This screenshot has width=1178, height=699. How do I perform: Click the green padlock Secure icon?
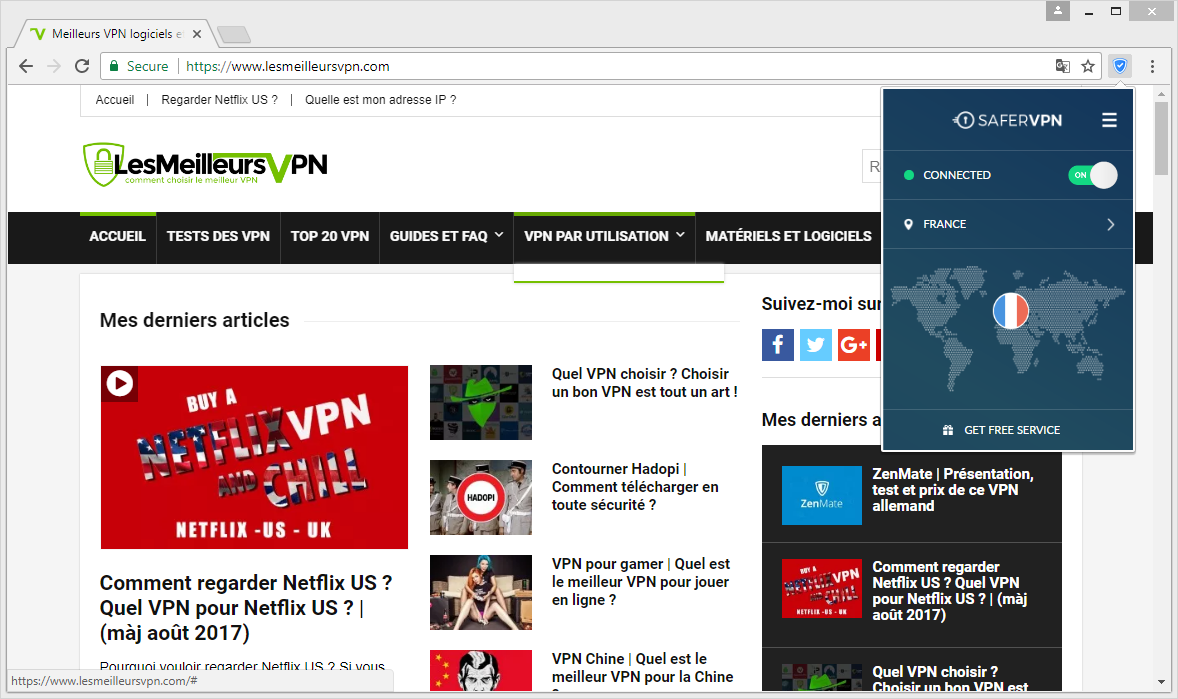pos(114,66)
